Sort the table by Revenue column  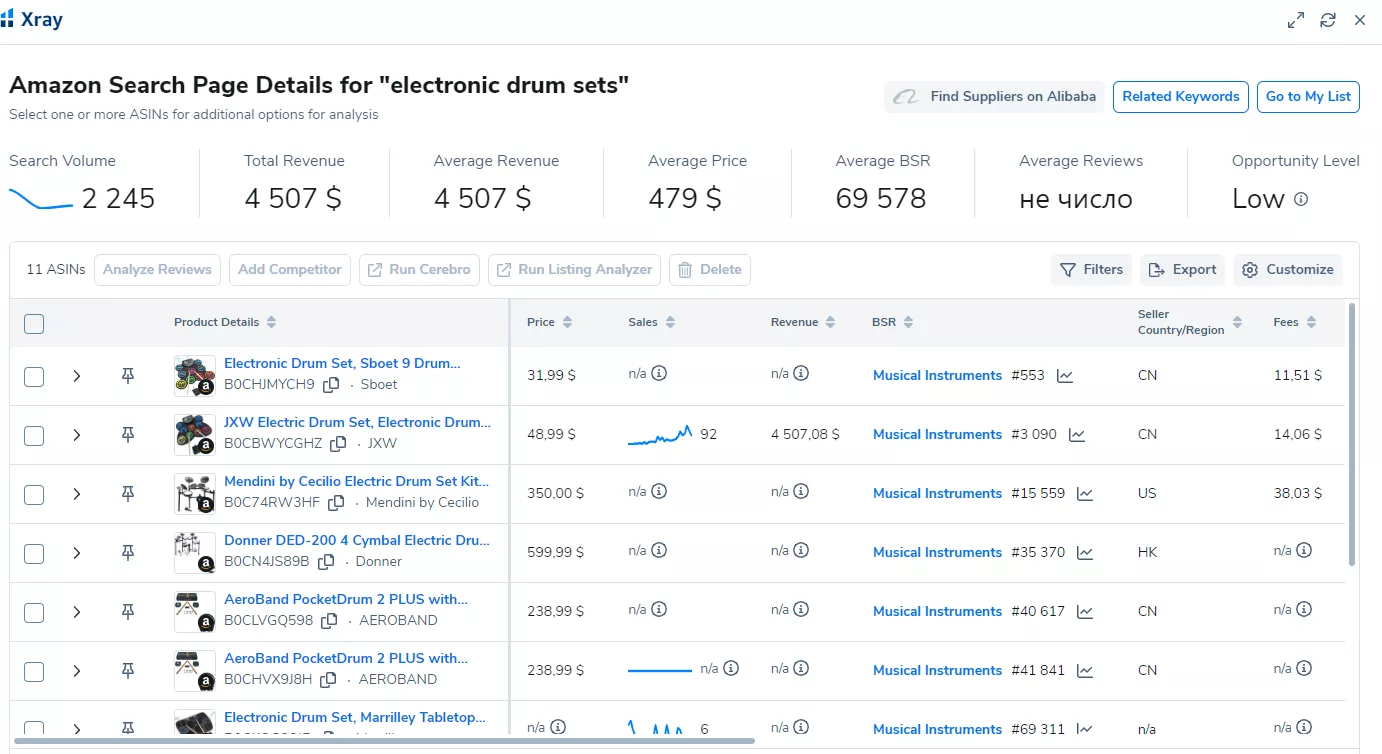[802, 322]
